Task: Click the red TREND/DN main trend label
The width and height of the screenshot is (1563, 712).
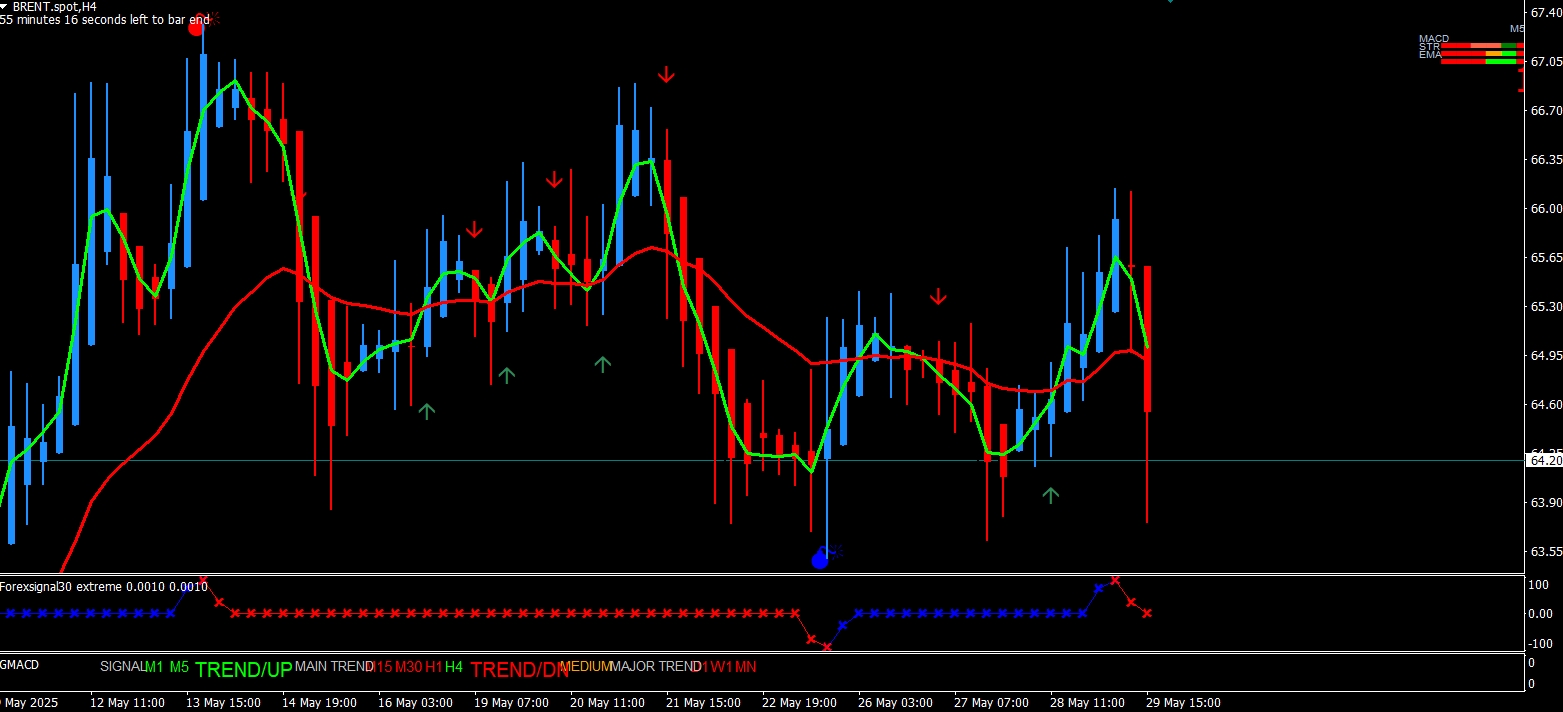Action: point(519,670)
